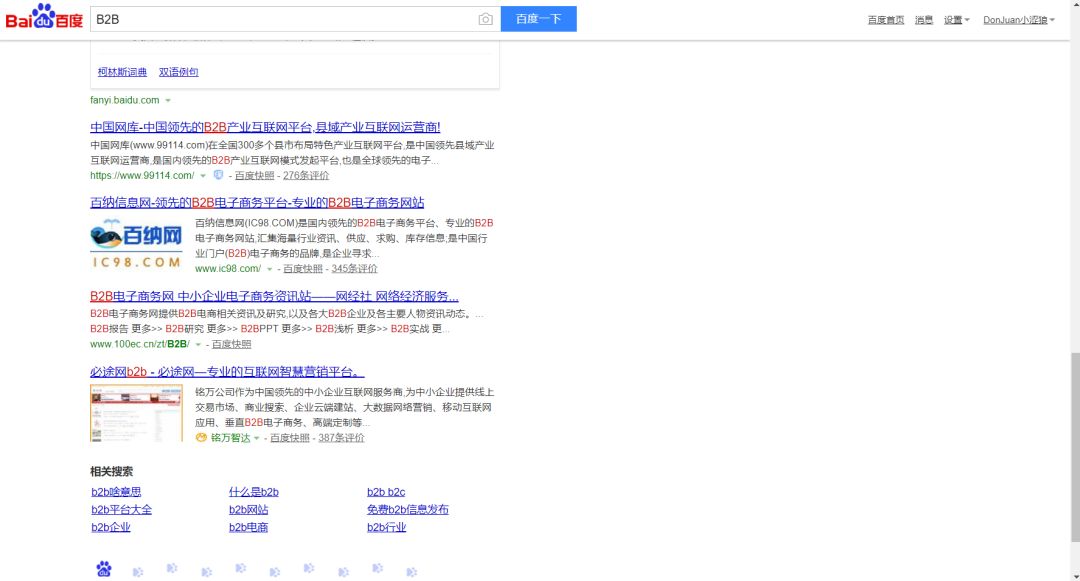Select related search 什么是b2b
Viewport: 1080px width, 581px height.
click(253, 492)
